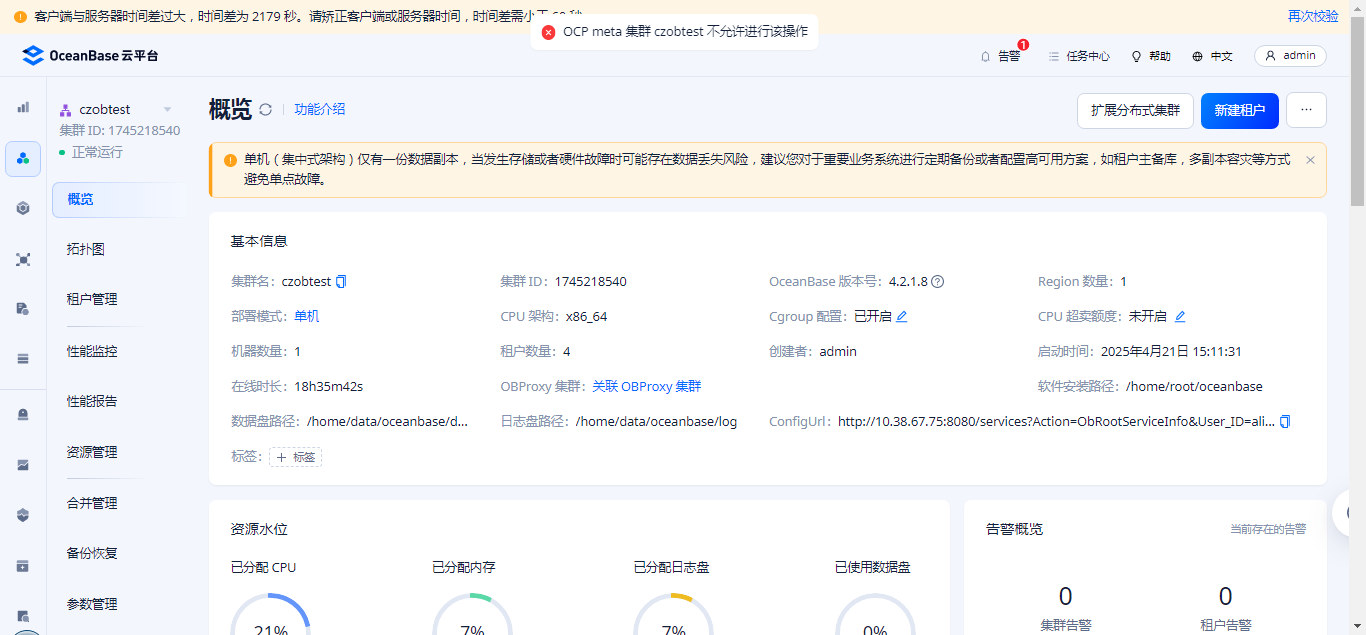This screenshot has width=1366, height=635.
Task: Open the admin user menu
Action: [x=1290, y=56]
